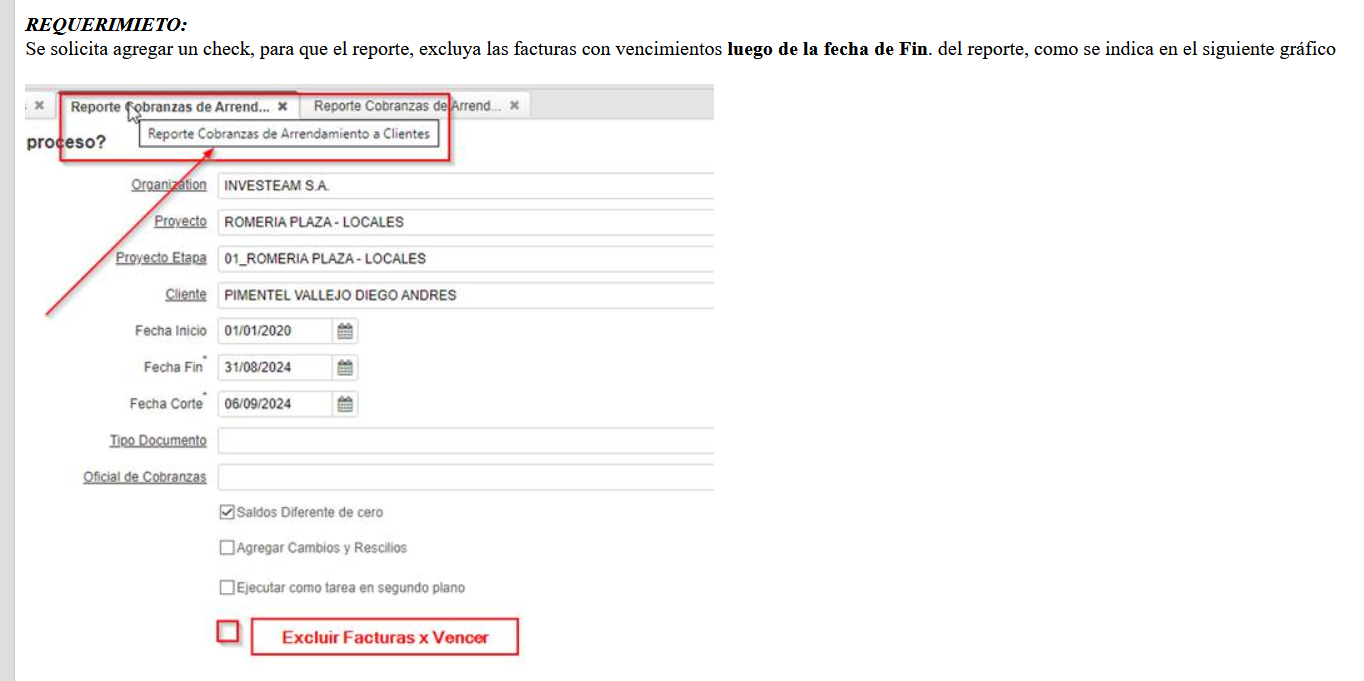Open the Proyecto Etapa label link
The width and height of the screenshot is (1364, 681).
161,258
